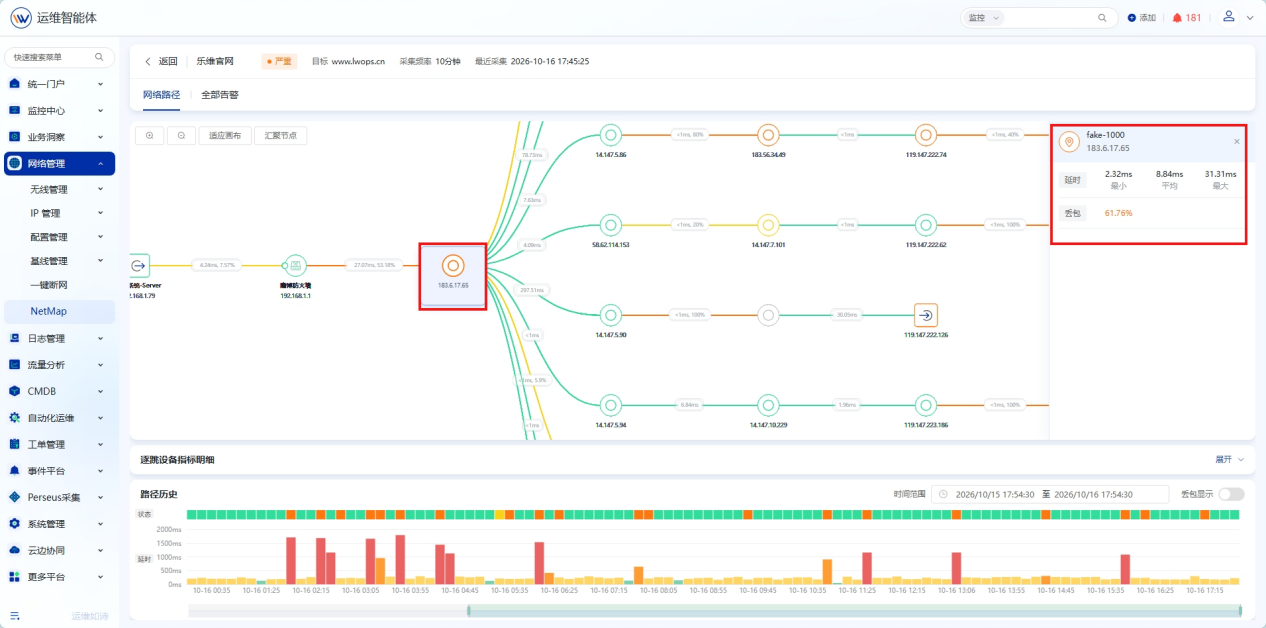The width and height of the screenshot is (1266, 628).
Task: Expand the 统一门户 sidebar menu
Action: (x=59, y=84)
